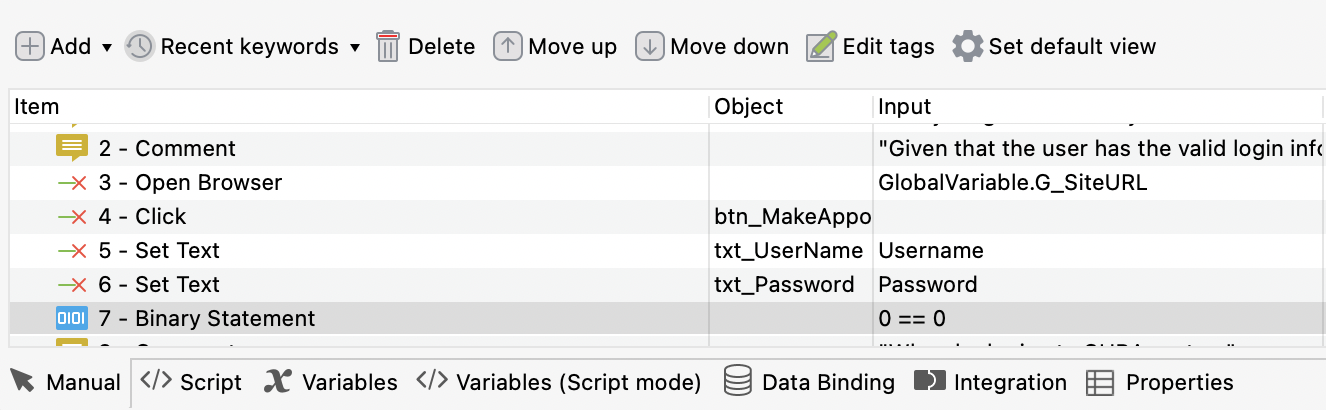
Task: Open the Properties tab
Action: [1160, 382]
